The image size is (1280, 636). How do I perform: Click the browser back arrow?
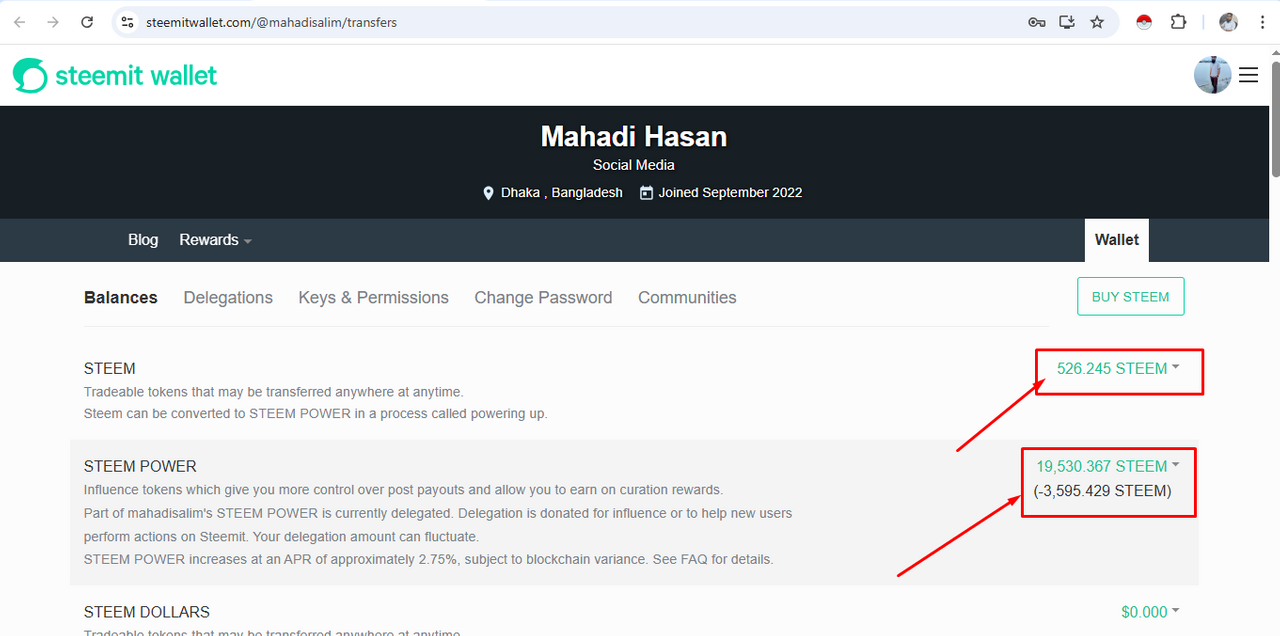[20, 22]
